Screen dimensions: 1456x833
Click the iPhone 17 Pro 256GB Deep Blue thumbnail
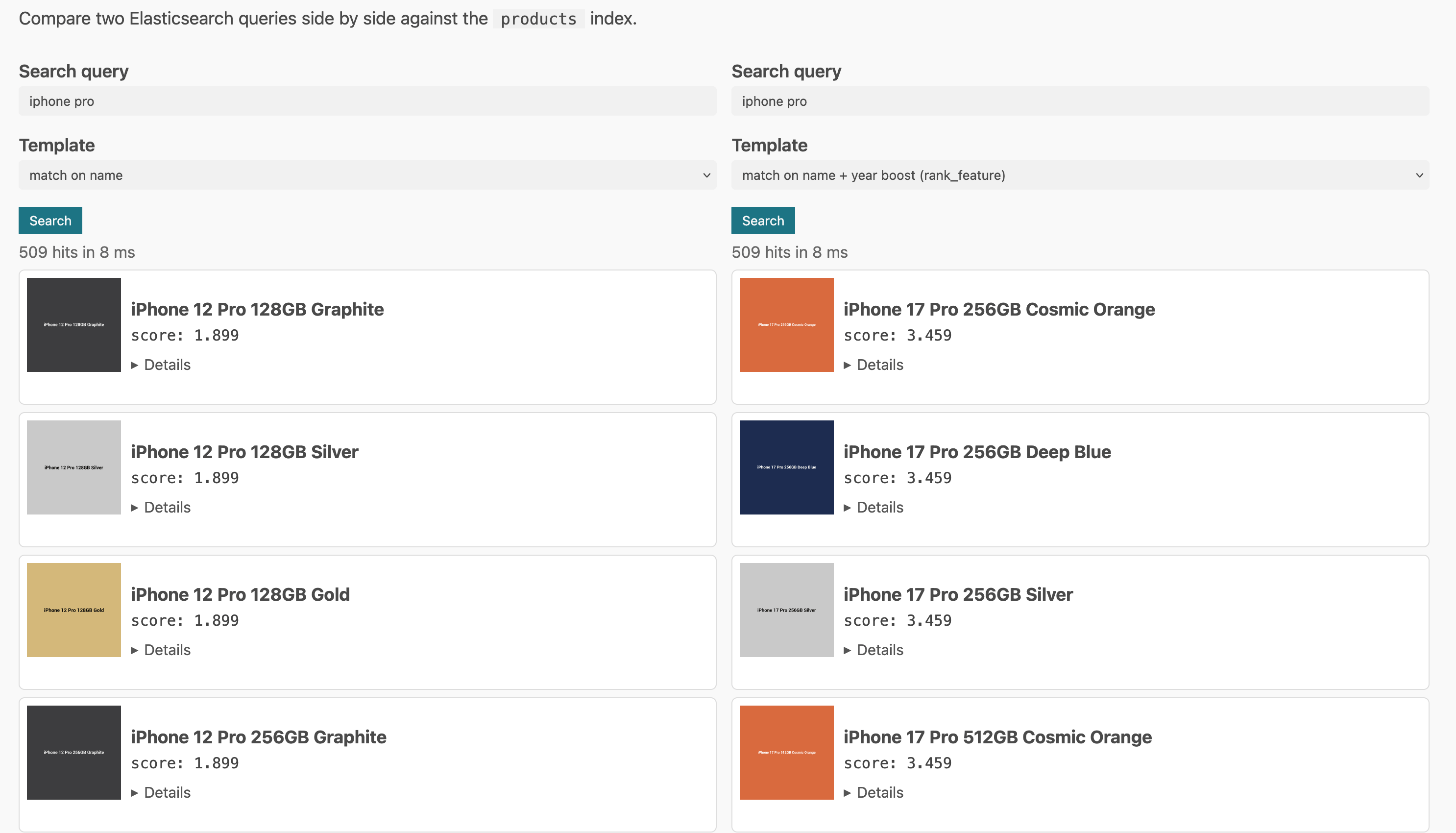click(786, 467)
